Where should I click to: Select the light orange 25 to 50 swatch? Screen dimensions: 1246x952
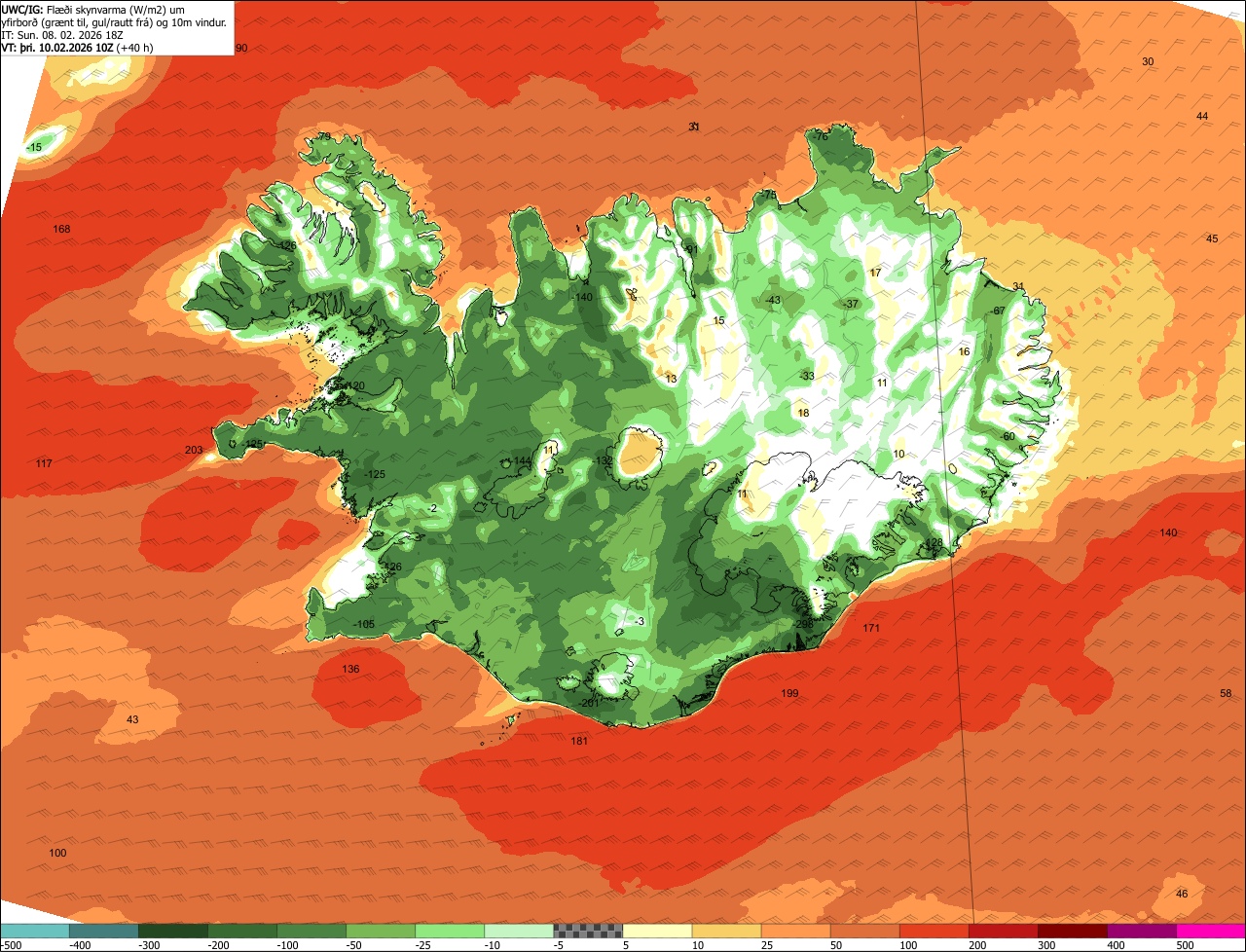pos(795,931)
